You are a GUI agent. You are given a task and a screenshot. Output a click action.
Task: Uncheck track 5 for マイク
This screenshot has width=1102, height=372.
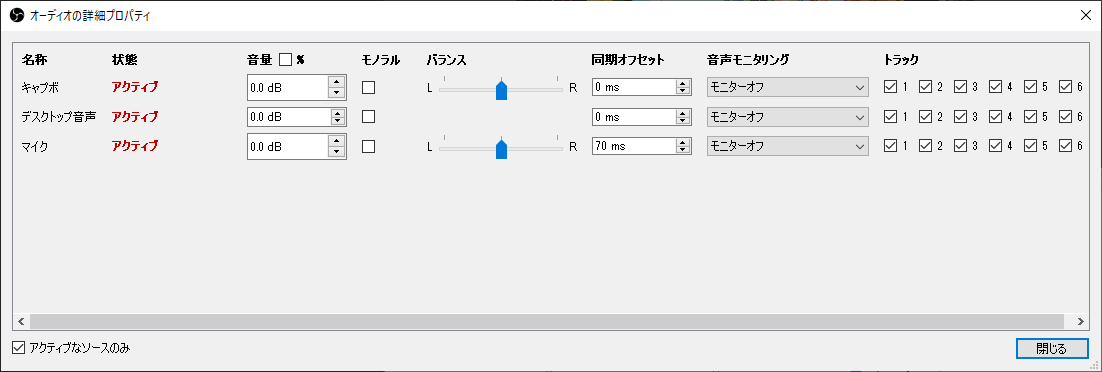tap(1031, 146)
